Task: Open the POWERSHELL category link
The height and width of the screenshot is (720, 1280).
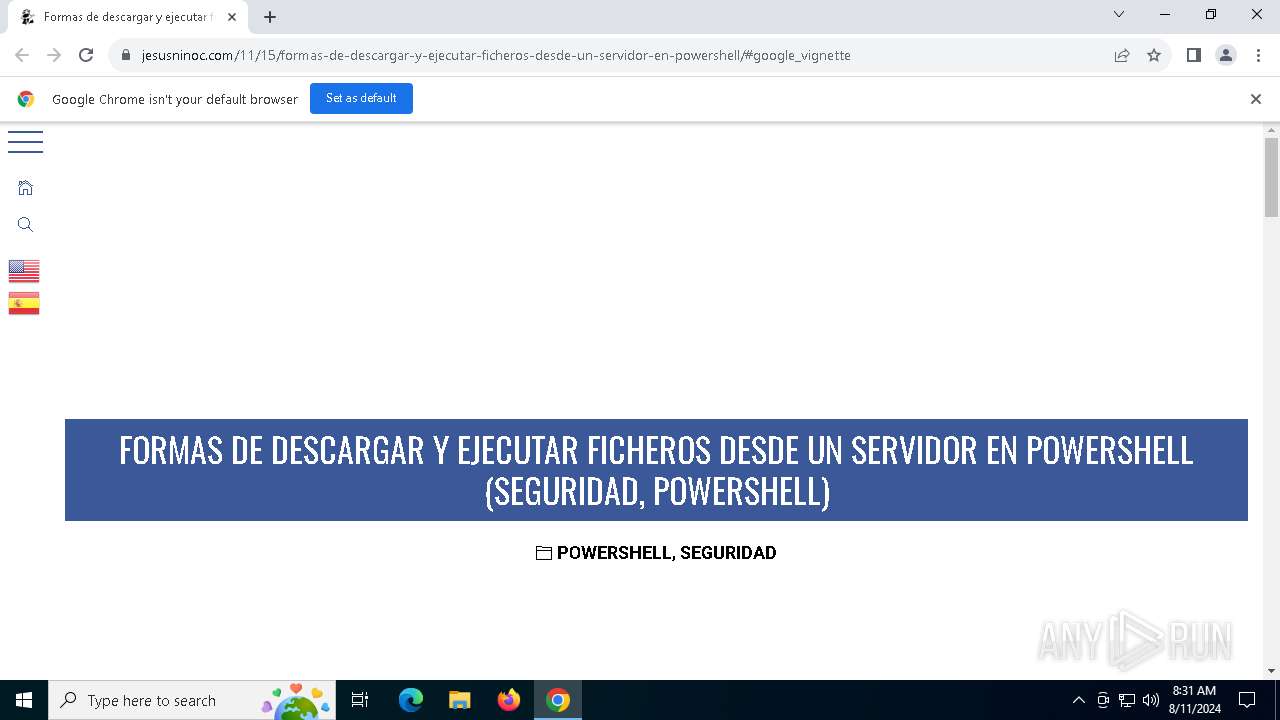Action: coord(613,553)
